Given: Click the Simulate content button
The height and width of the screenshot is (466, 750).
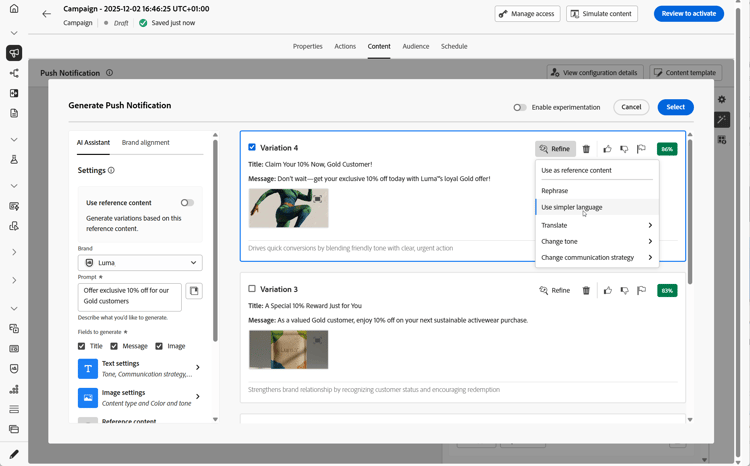Looking at the screenshot, I should point(602,14).
